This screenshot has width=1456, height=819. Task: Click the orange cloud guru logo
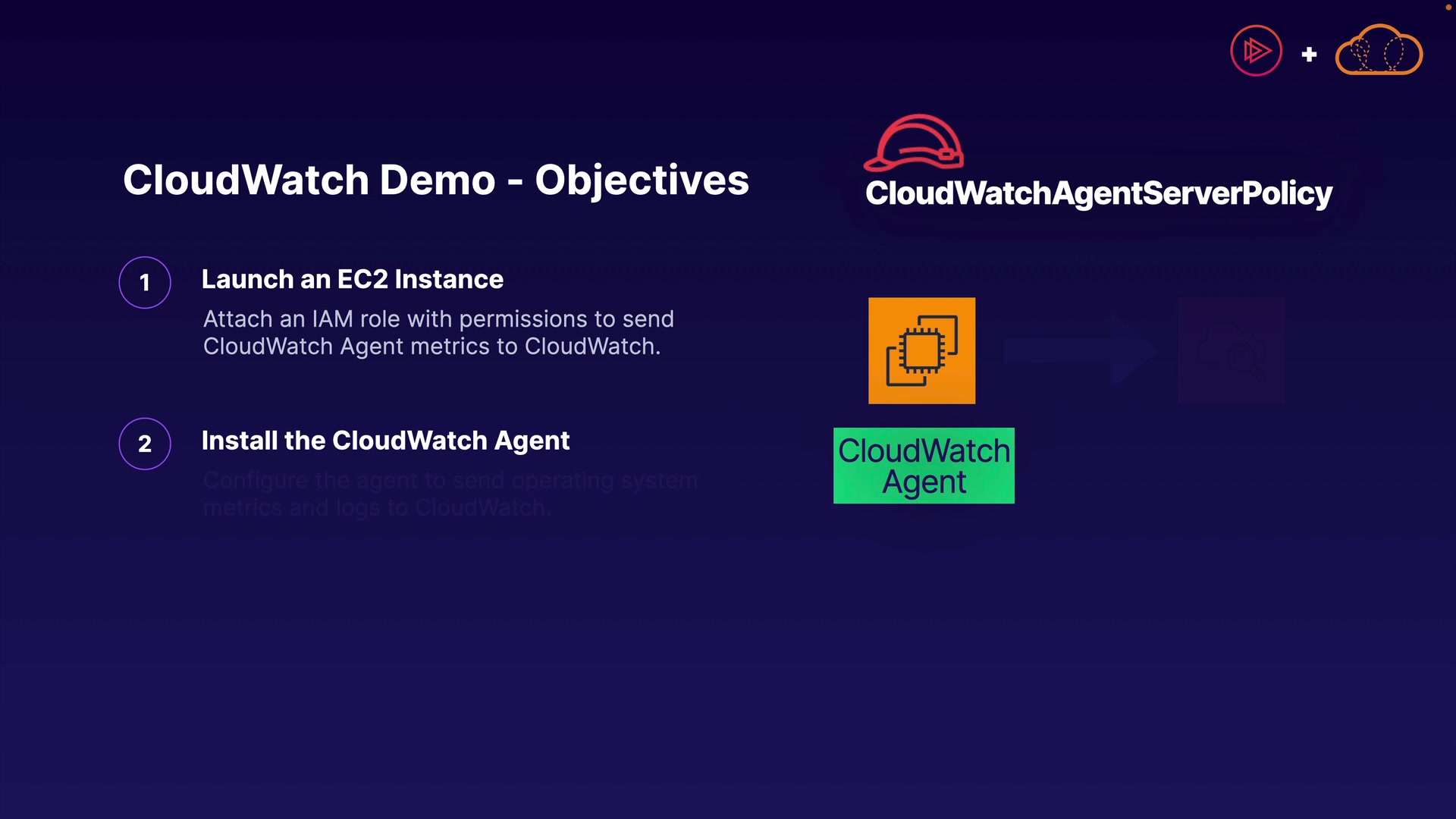coord(1378,52)
